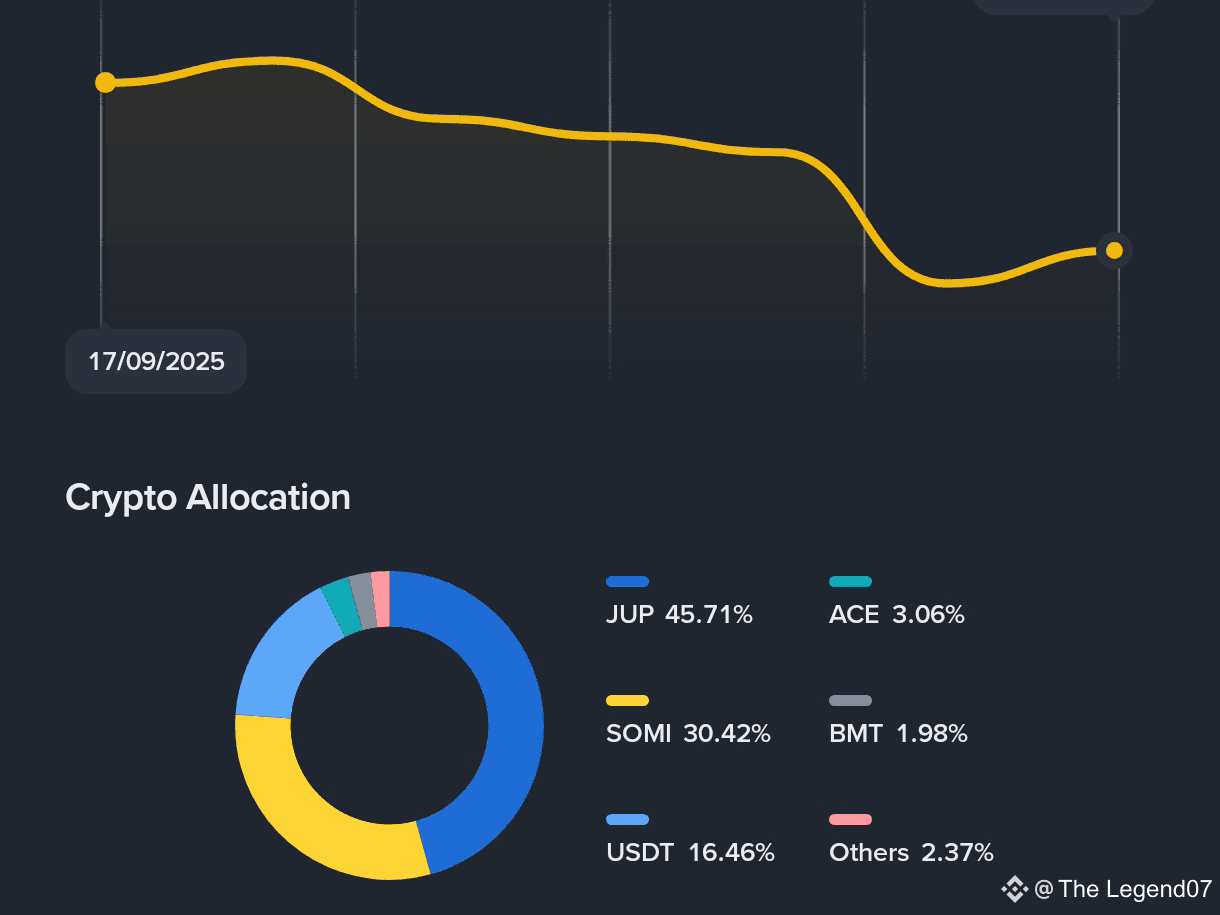
Task: Click the BMT 1.98% legend text
Action: pos(897,733)
